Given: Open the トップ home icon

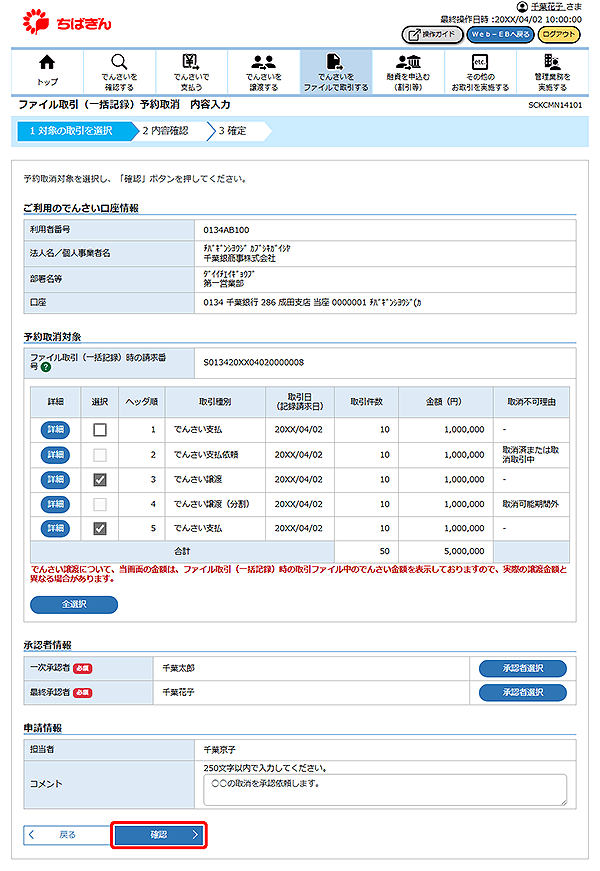Looking at the screenshot, I should 47,72.
